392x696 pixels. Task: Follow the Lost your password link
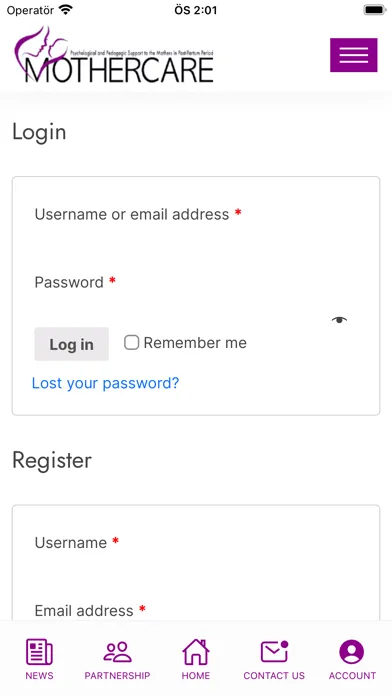coord(105,383)
